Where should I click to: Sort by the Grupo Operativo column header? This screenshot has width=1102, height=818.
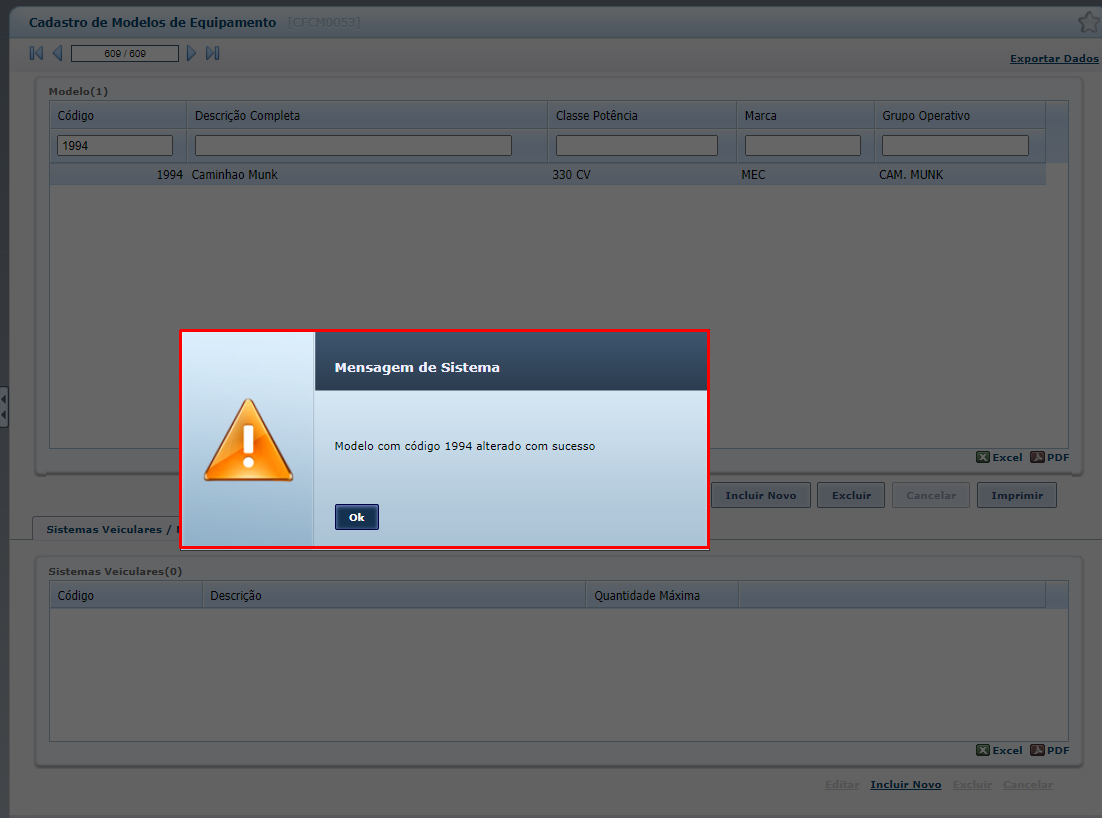coord(960,115)
